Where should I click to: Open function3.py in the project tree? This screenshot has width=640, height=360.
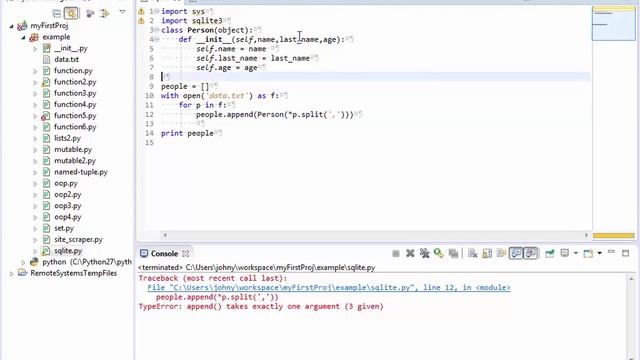coord(75,93)
